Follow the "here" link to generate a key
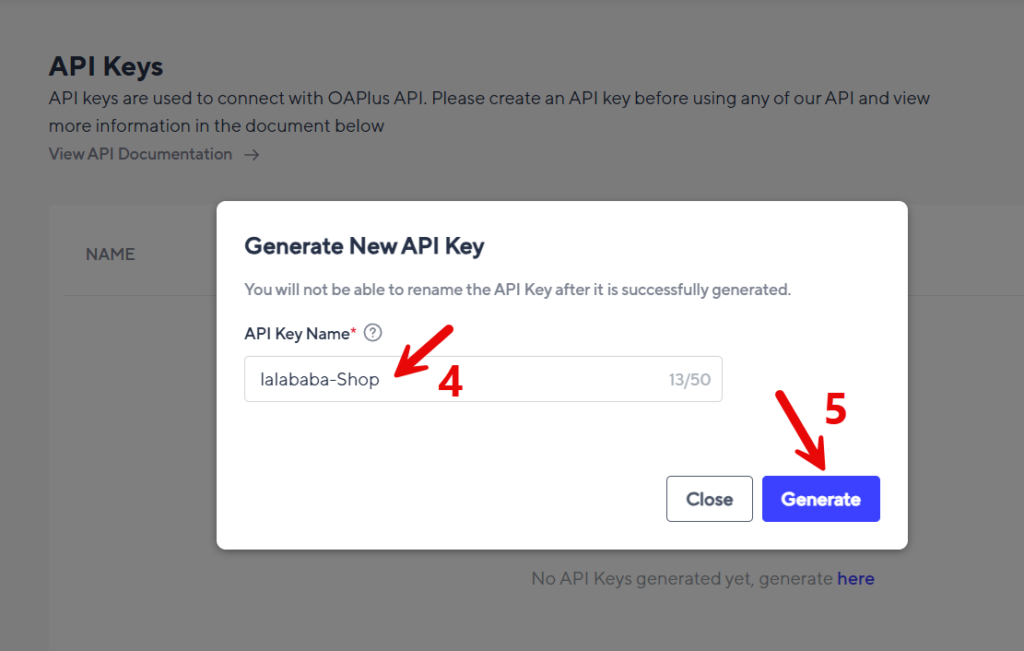 pos(855,578)
